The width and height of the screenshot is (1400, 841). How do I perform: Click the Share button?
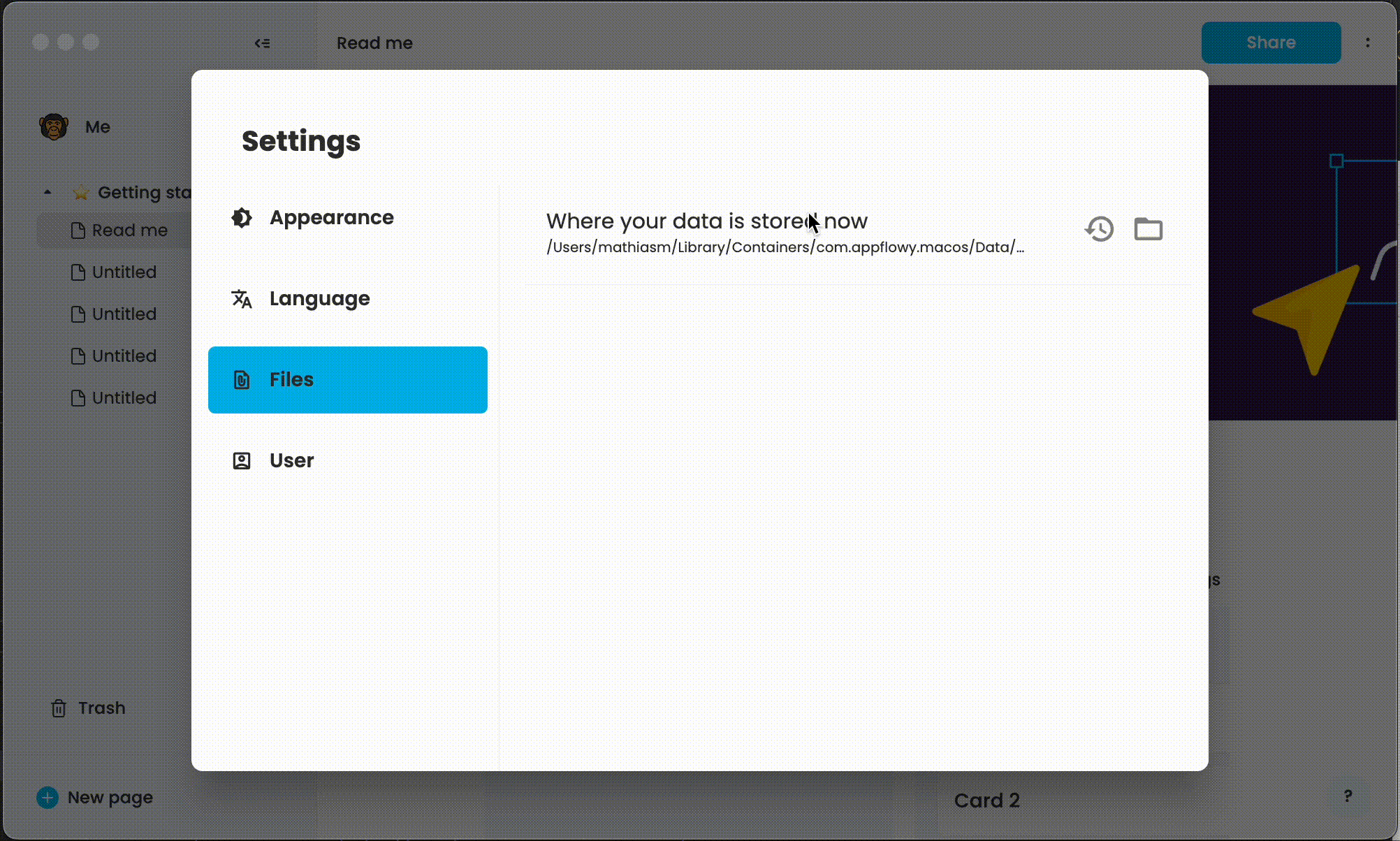point(1271,43)
